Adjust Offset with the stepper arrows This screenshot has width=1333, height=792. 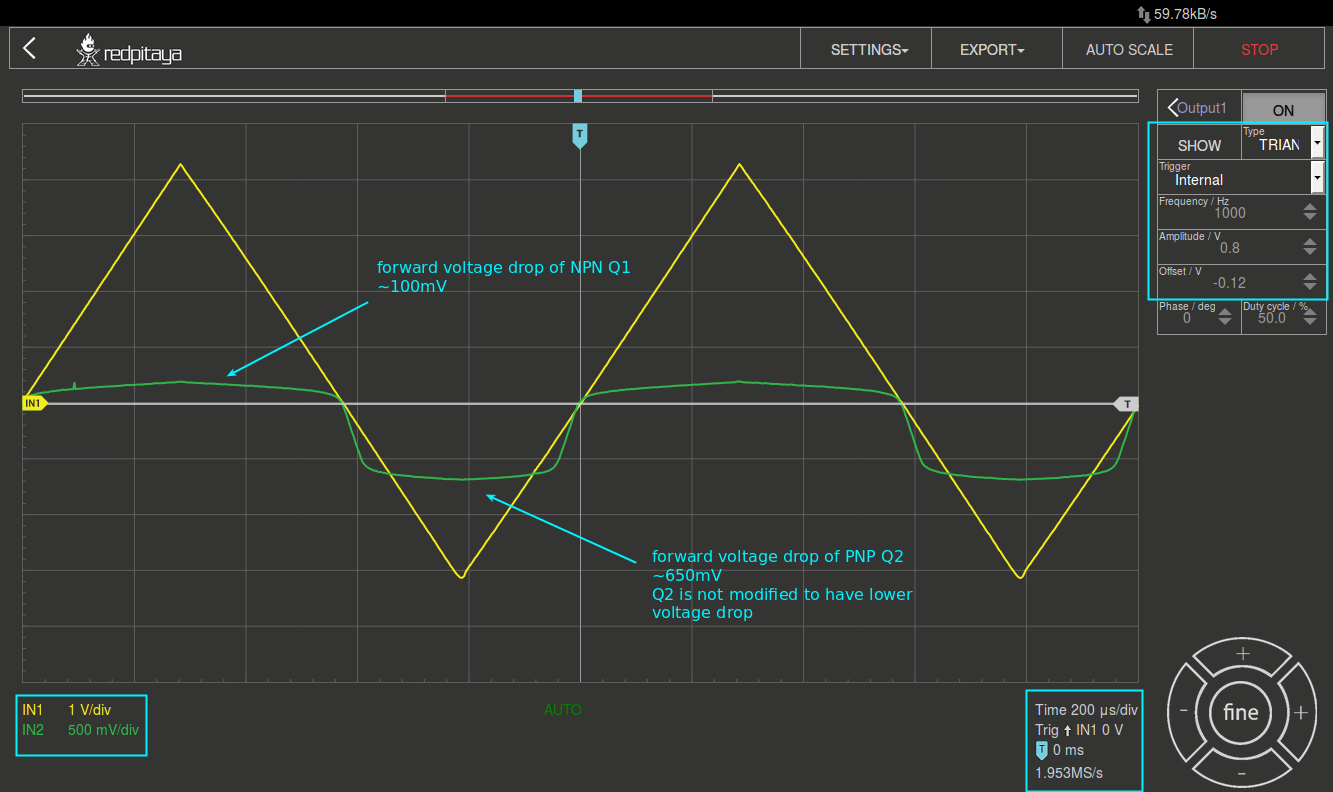coord(1310,282)
